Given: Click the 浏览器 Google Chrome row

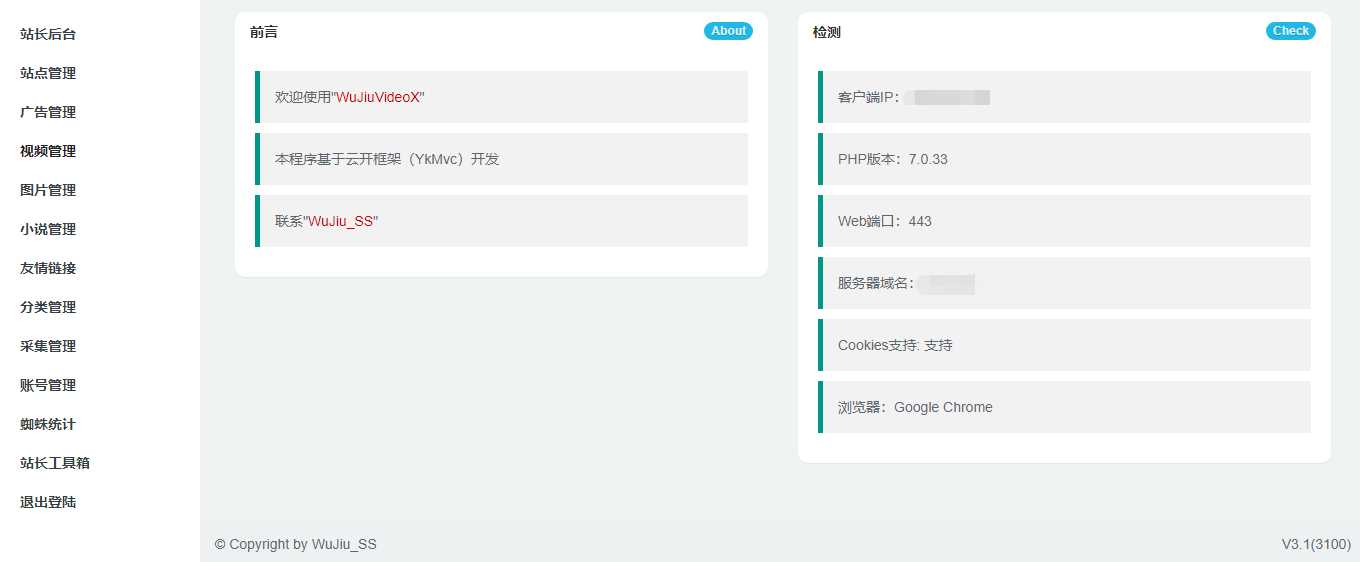Looking at the screenshot, I should [x=1064, y=407].
